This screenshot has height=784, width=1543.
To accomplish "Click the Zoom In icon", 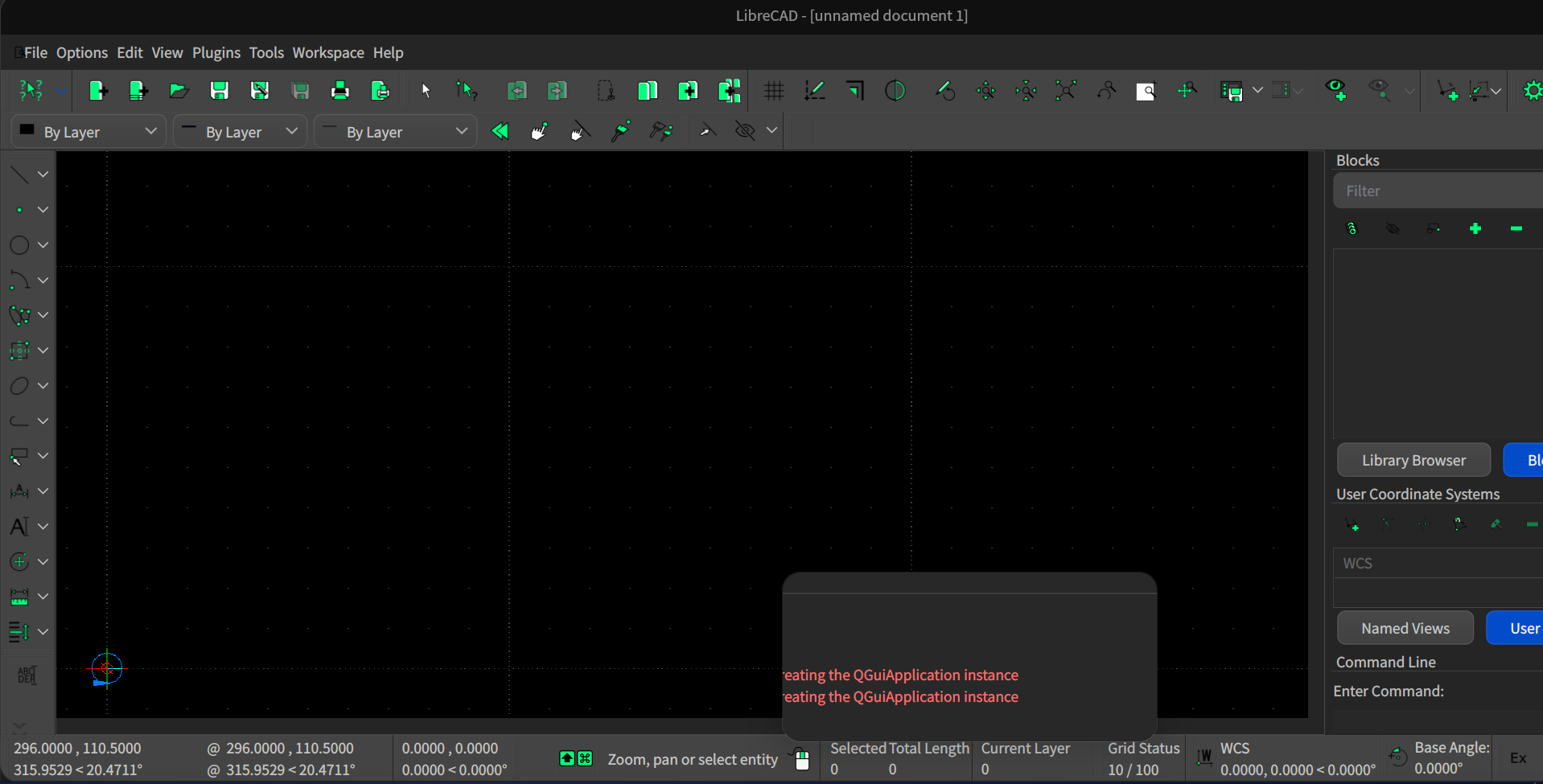I will click(985, 91).
